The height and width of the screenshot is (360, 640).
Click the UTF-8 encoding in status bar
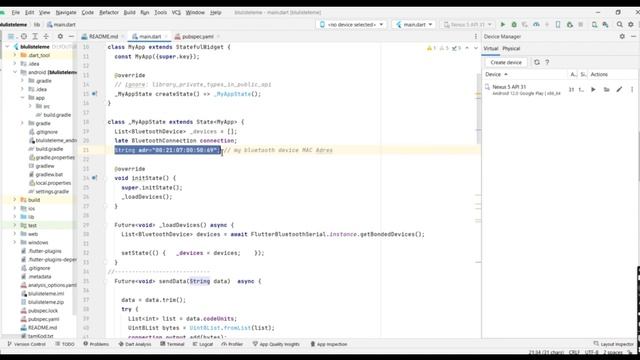[x=591, y=352]
